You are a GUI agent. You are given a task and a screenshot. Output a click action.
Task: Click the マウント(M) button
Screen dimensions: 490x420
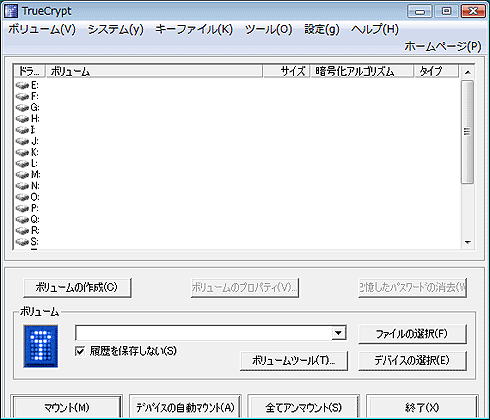click(67, 407)
